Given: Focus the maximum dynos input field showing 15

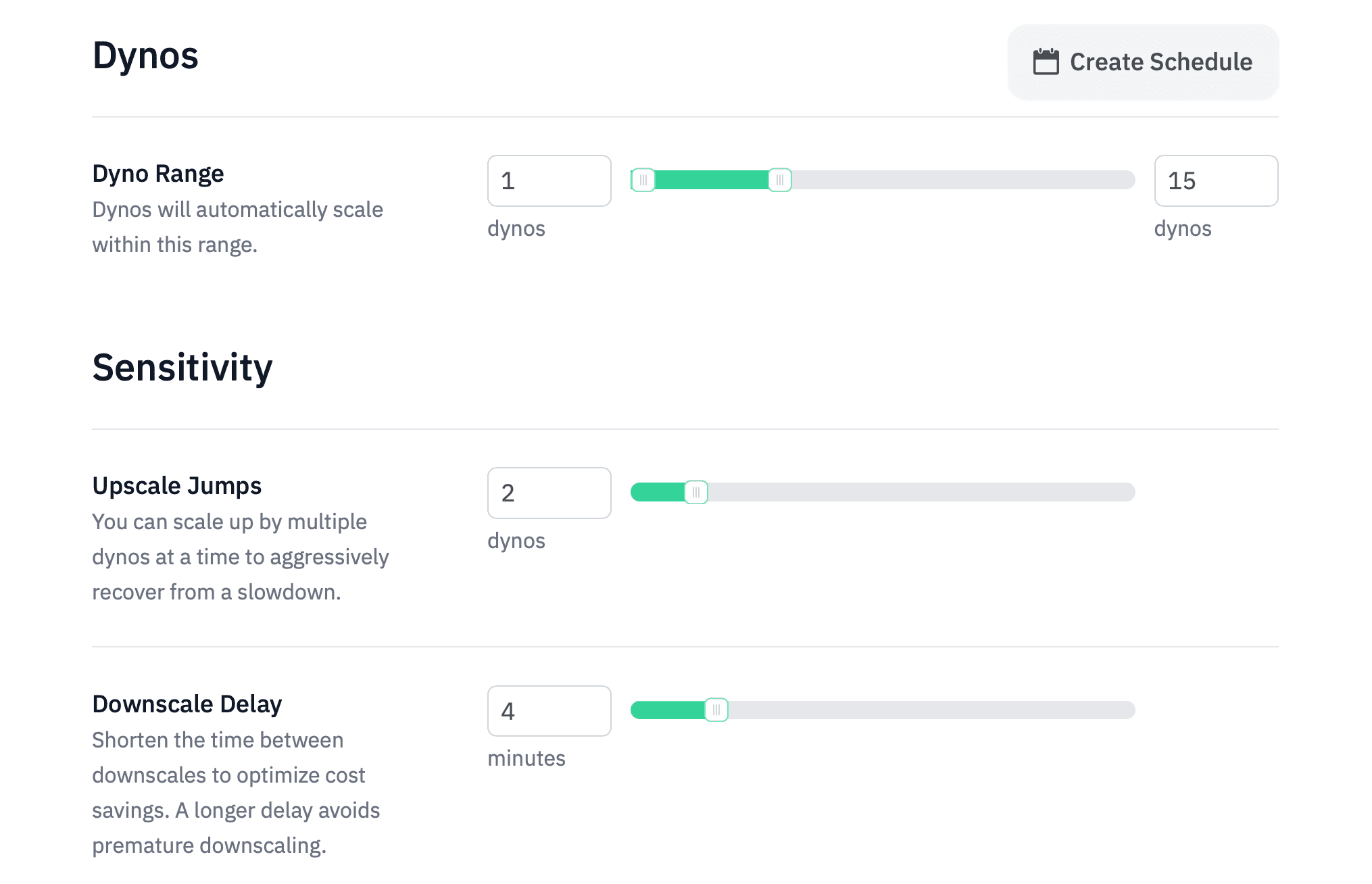Looking at the screenshot, I should pos(1216,180).
